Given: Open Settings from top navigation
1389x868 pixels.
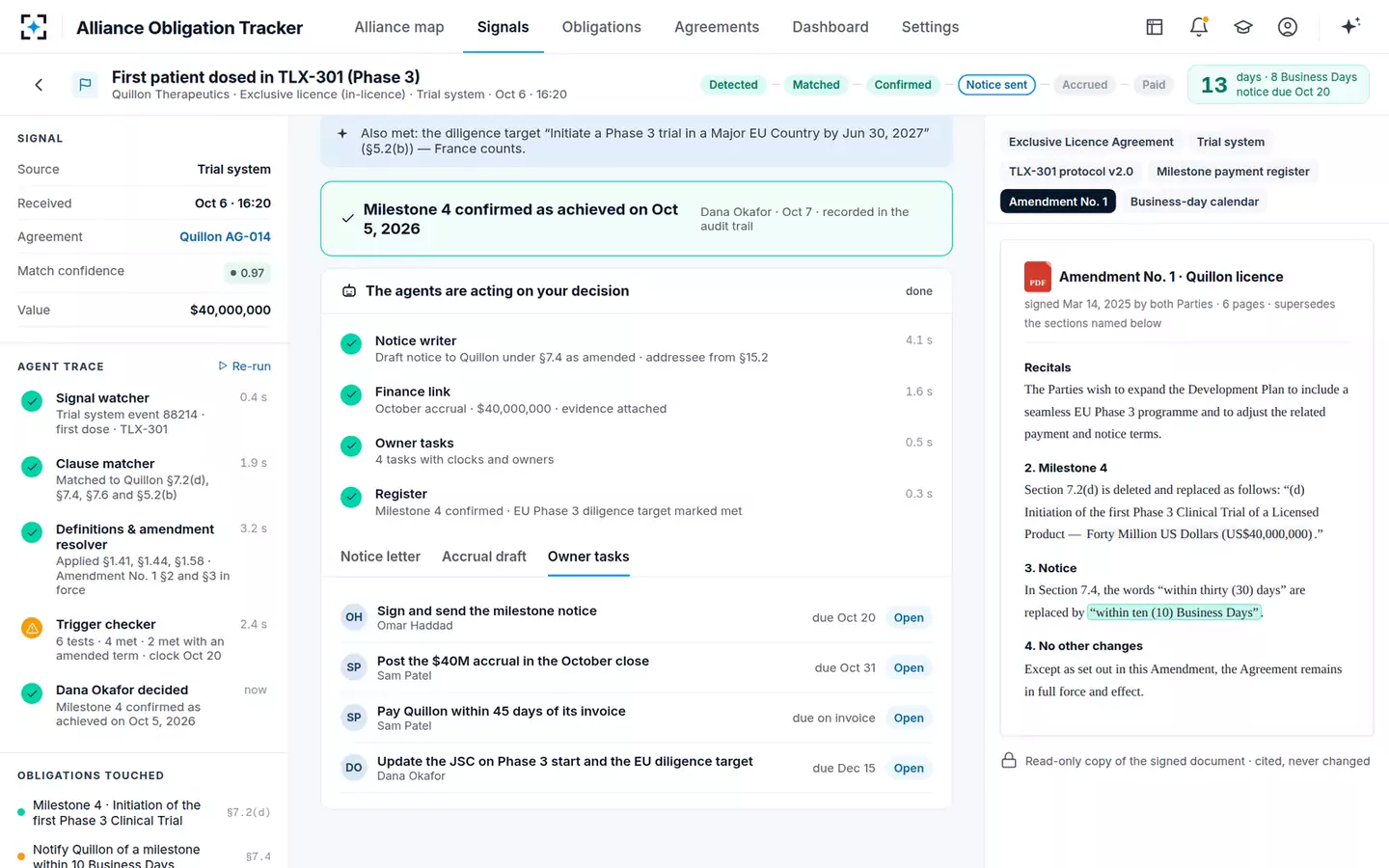Looking at the screenshot, I should pyautogui.click(x=930, y=27).
